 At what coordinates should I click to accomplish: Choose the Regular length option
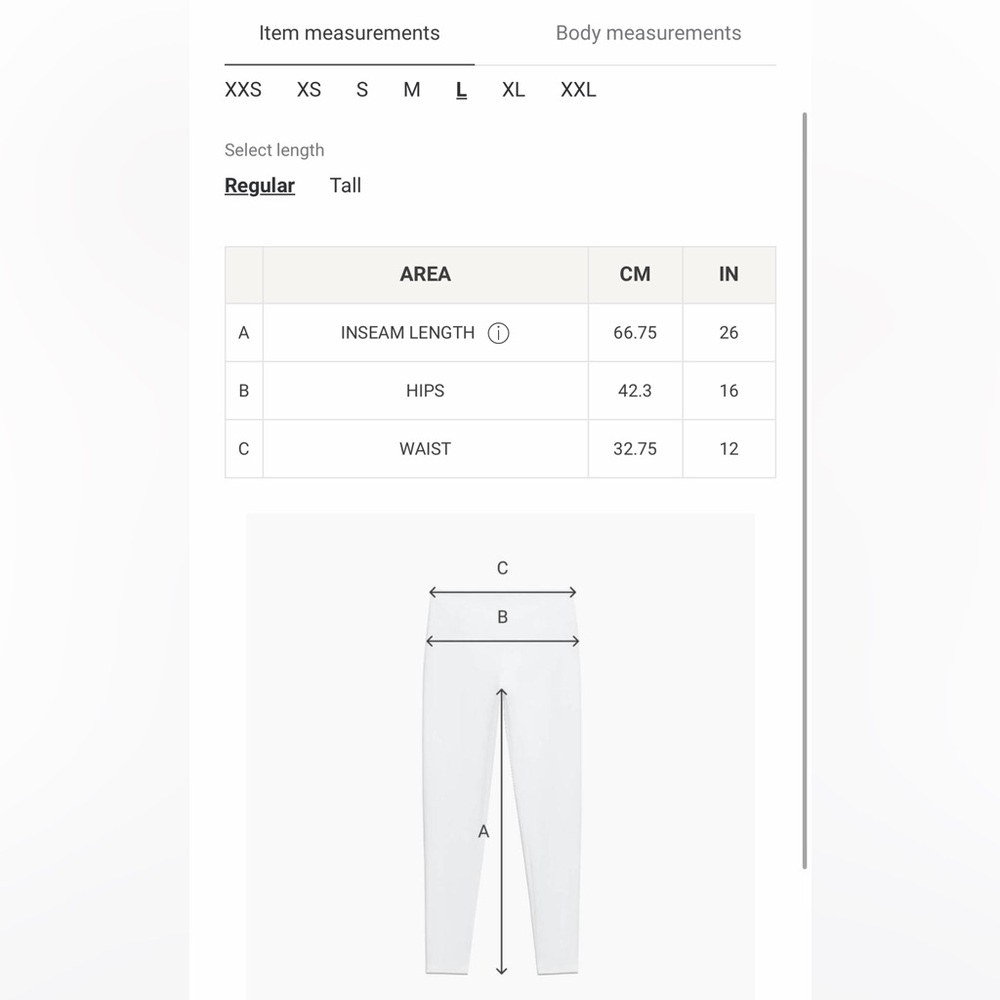click(x=259, y=185)
